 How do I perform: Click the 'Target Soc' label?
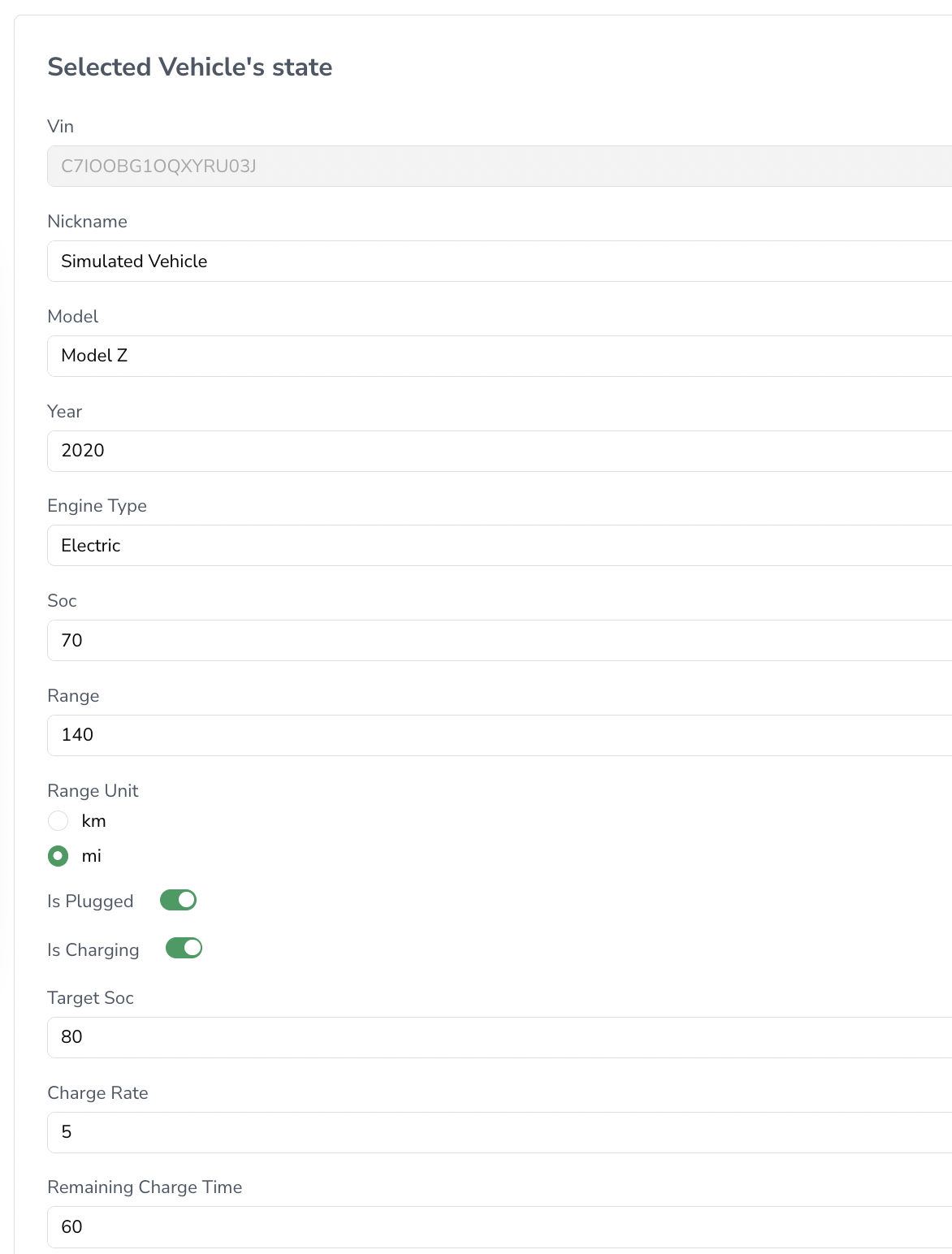pyautogui.click(x=91, y=998)
